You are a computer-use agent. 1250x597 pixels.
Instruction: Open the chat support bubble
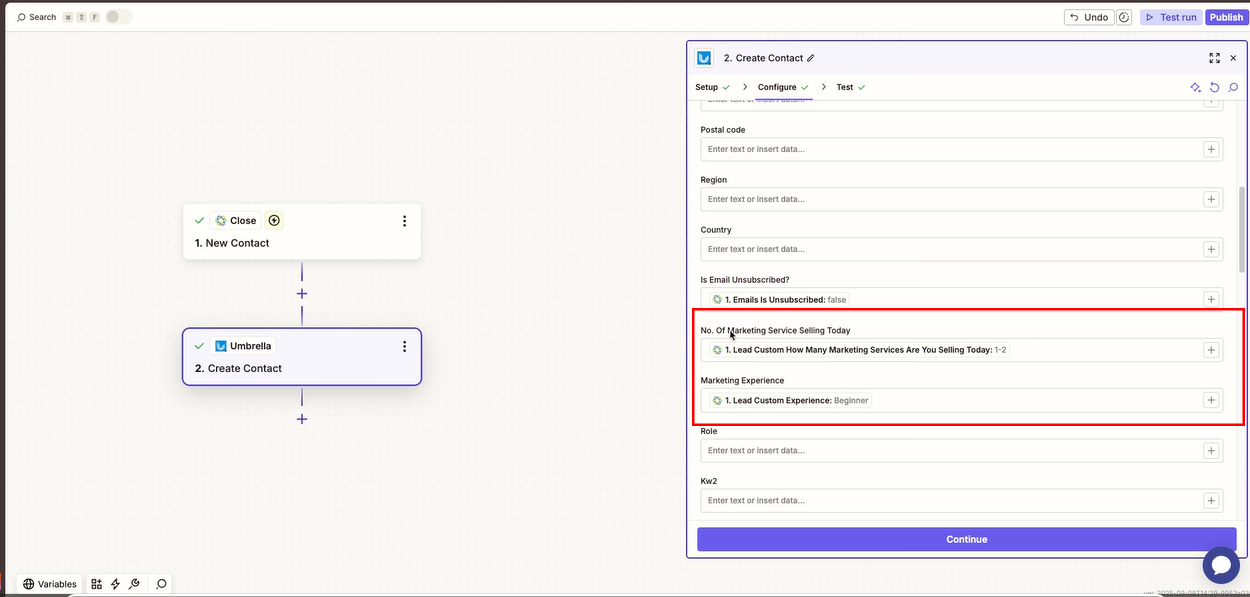pos(1221,565)
